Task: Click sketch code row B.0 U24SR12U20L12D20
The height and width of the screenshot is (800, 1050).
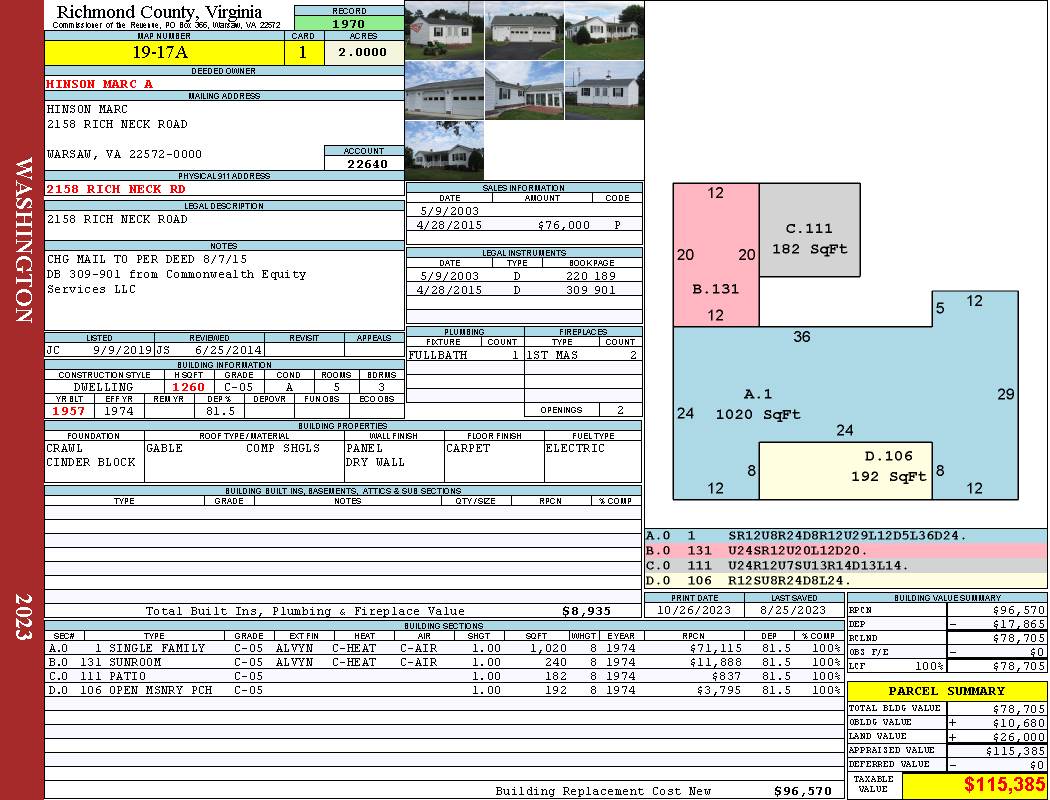Action: pos(846,550)
